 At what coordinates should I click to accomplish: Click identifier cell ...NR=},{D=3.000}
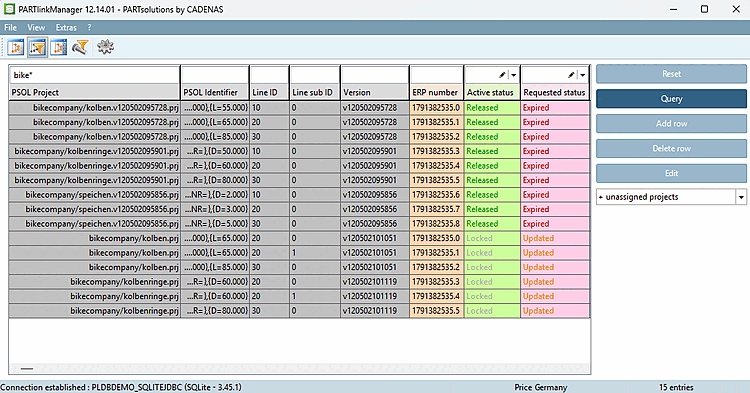coord(215,209)
